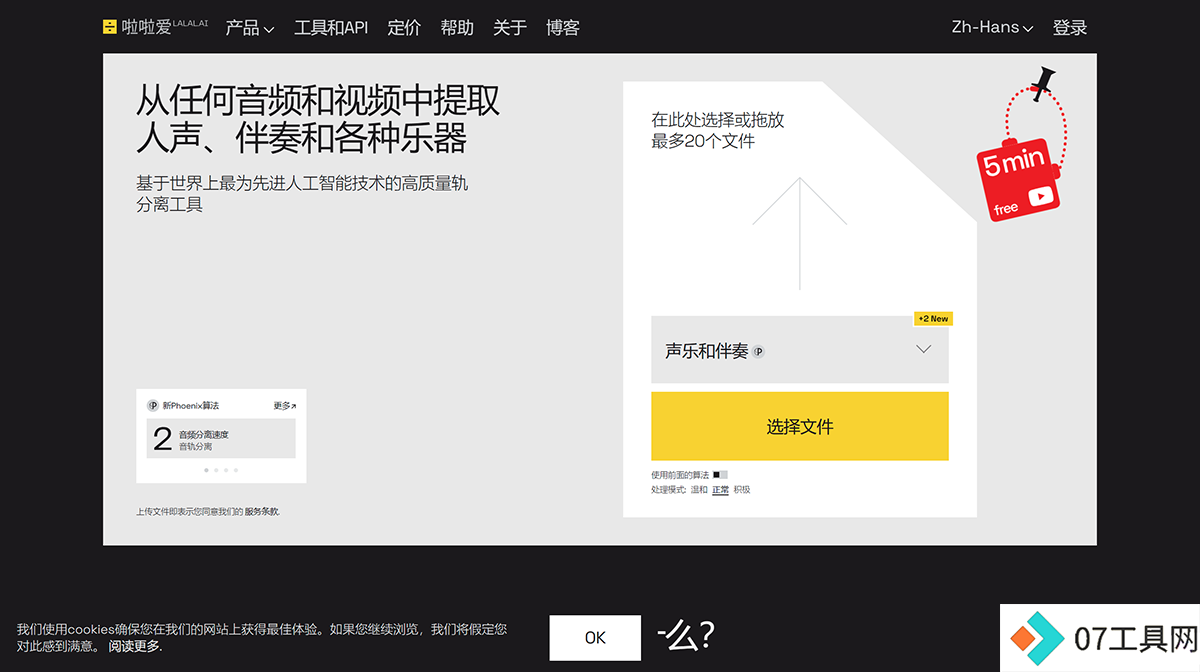Click the 音频分离速度 slide in Phoenix card
Viewport: 1200px width, 672px height.
(x=221, y=439)
